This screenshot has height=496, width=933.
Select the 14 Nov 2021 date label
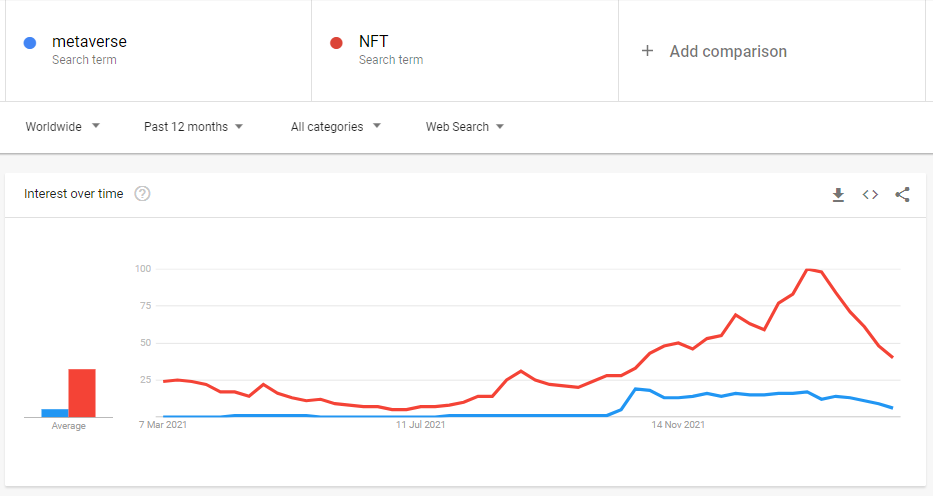pos(678,425)
